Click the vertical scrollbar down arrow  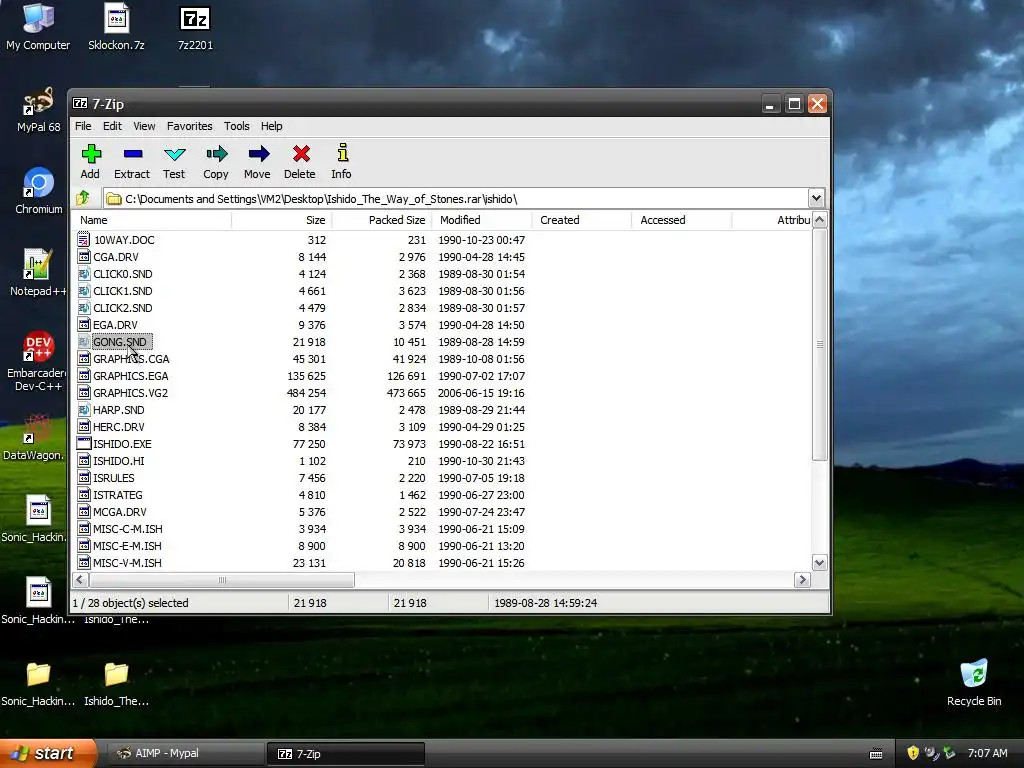(x=820, y=562)
